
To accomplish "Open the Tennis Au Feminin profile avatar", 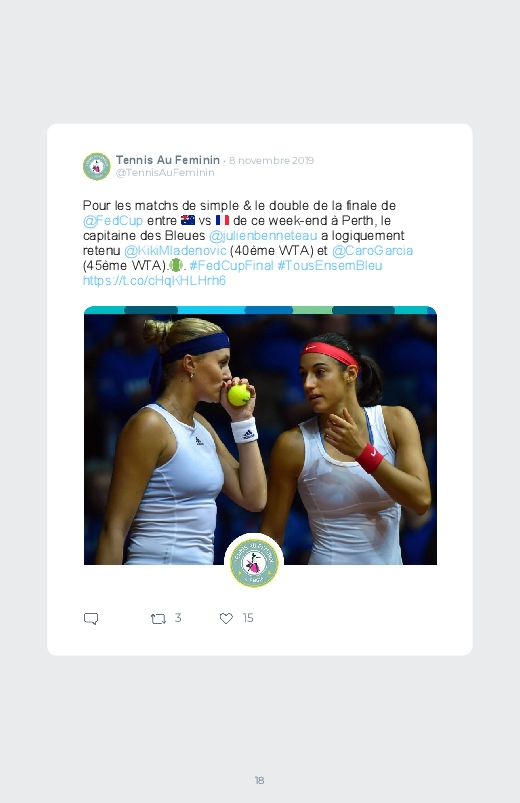I will point(97,166).
